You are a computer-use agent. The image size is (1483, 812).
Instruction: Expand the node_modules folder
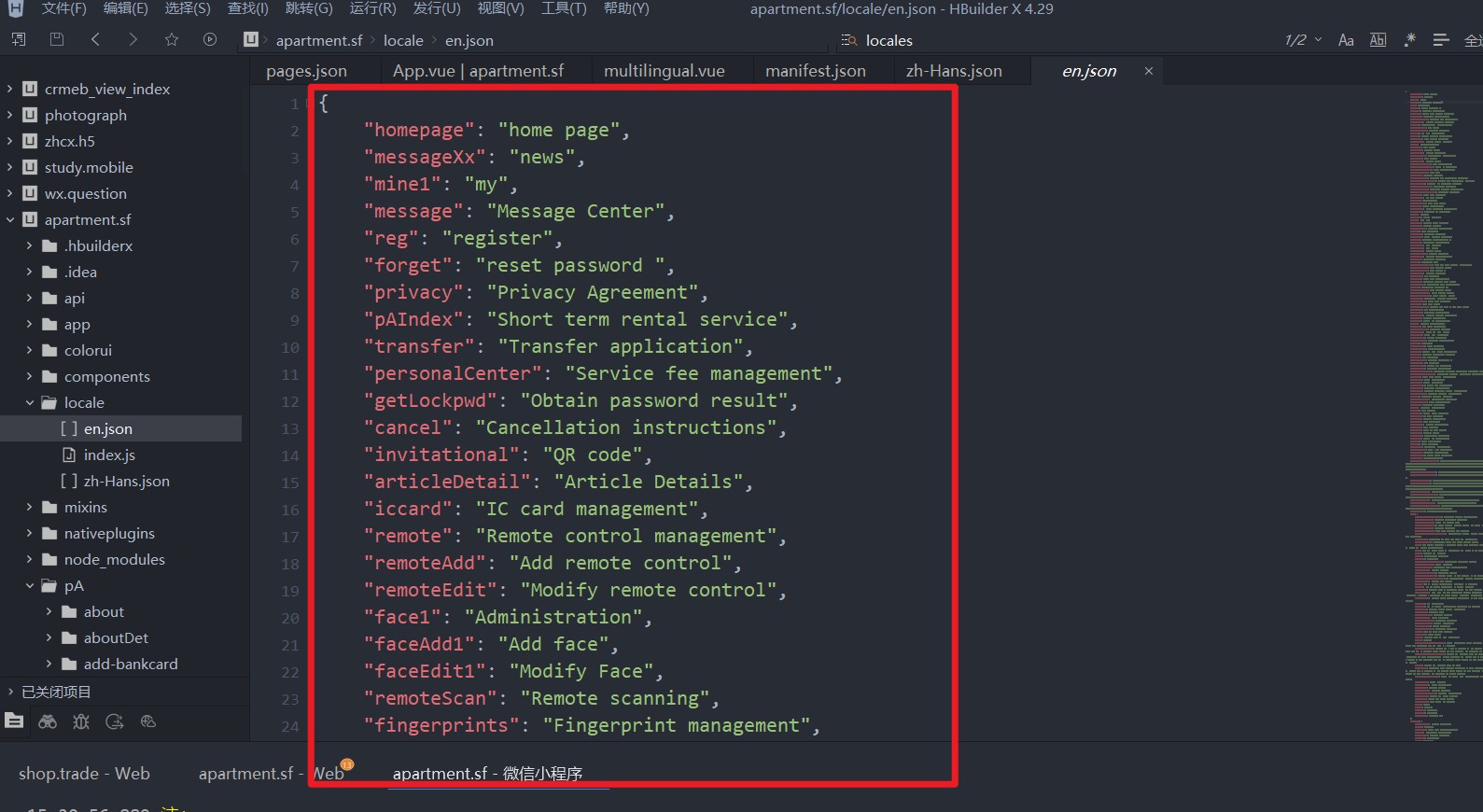click(x=29, y=559)
